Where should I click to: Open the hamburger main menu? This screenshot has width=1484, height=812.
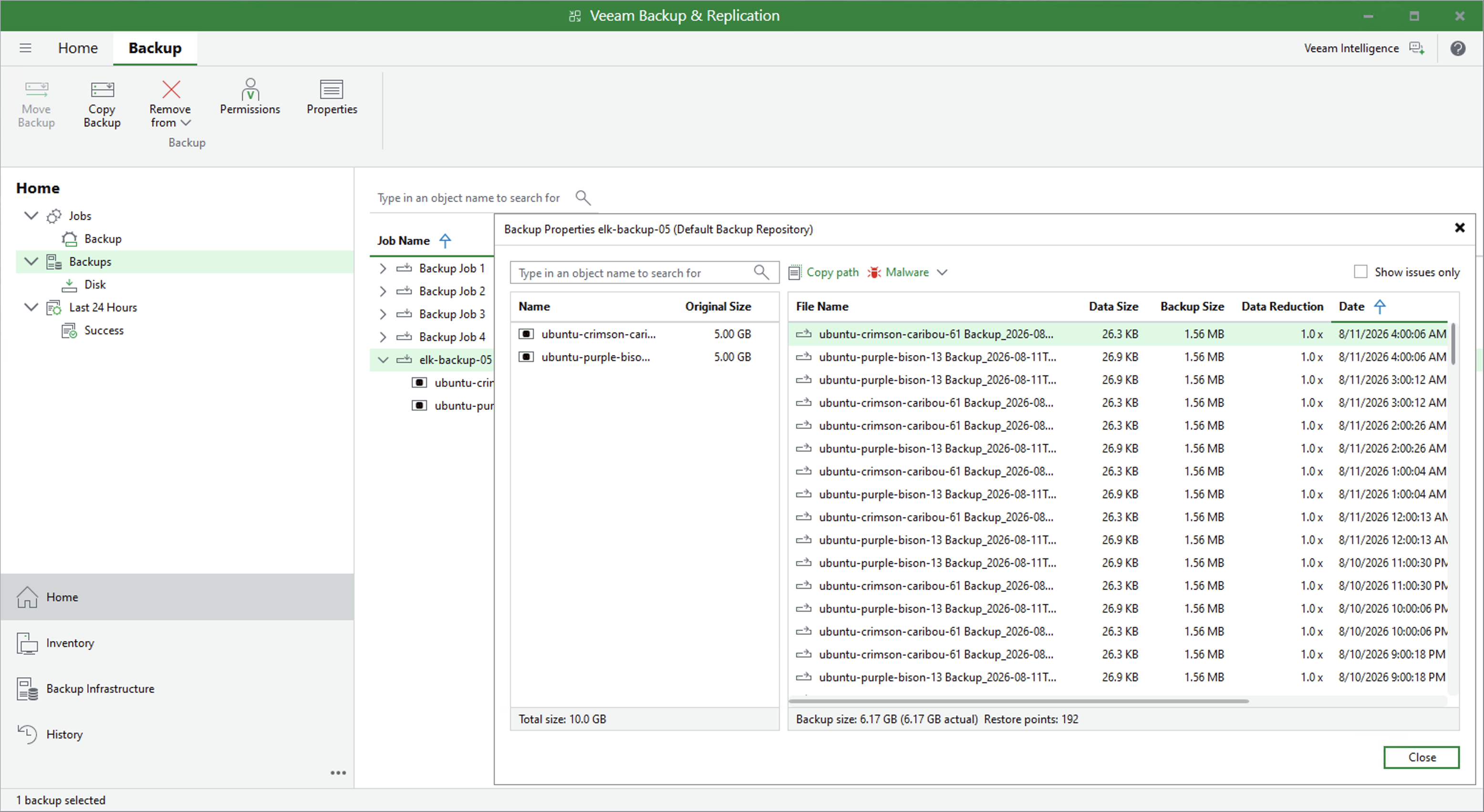pyautogui.click(x=25, y=48)
